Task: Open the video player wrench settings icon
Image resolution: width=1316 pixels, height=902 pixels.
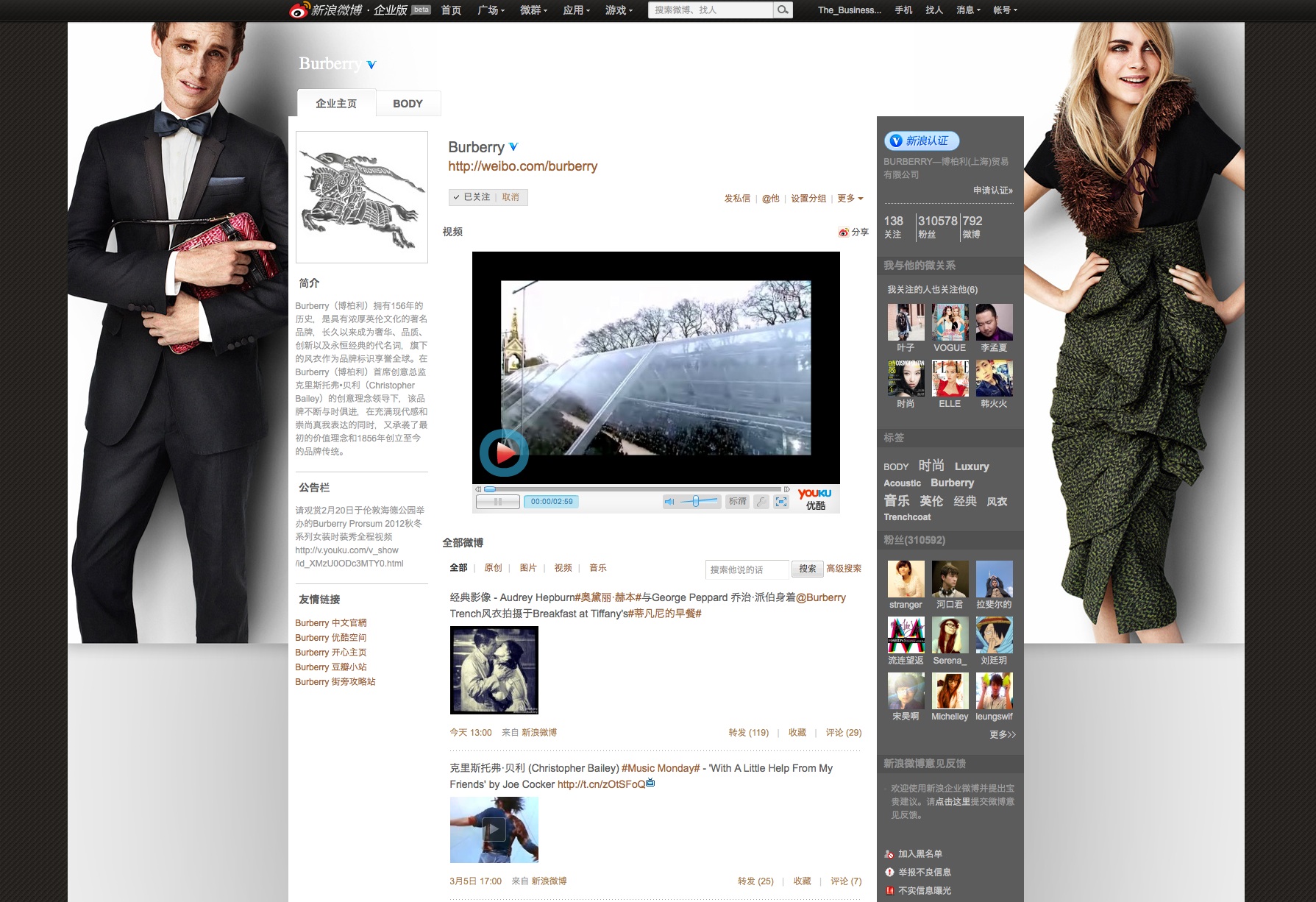Action: tap(761, 502)
